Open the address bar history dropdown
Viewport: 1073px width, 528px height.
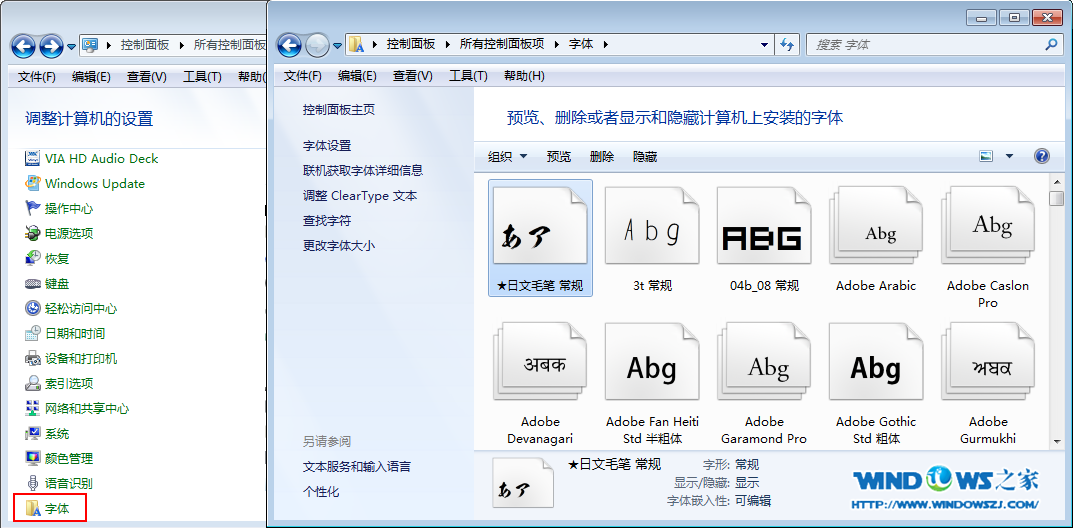[x=764, y=45]
